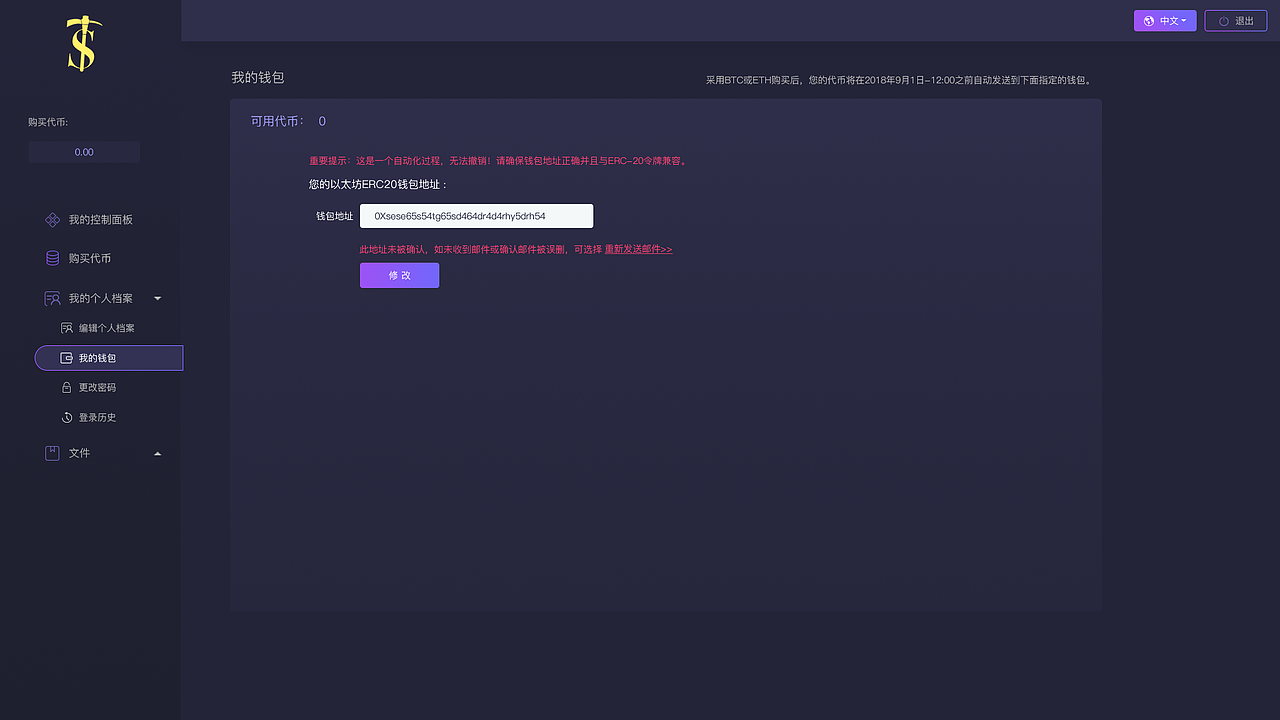Click the history clock icon beside 登录历史

[67, 417]
